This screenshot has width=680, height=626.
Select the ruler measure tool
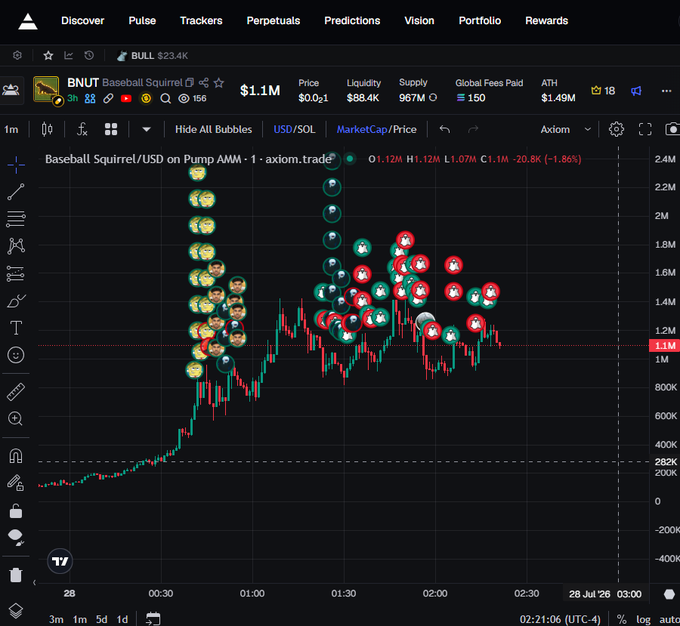16,392
